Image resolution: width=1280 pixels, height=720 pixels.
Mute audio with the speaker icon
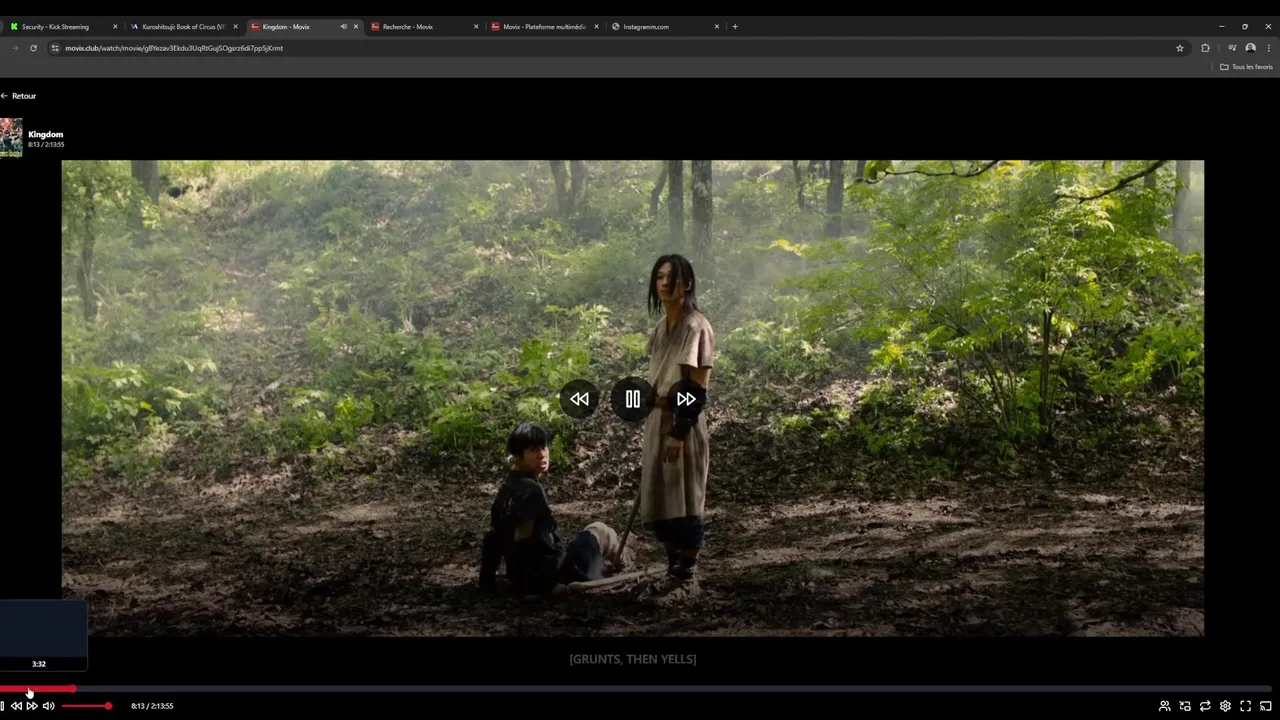[x=48, y=706]
